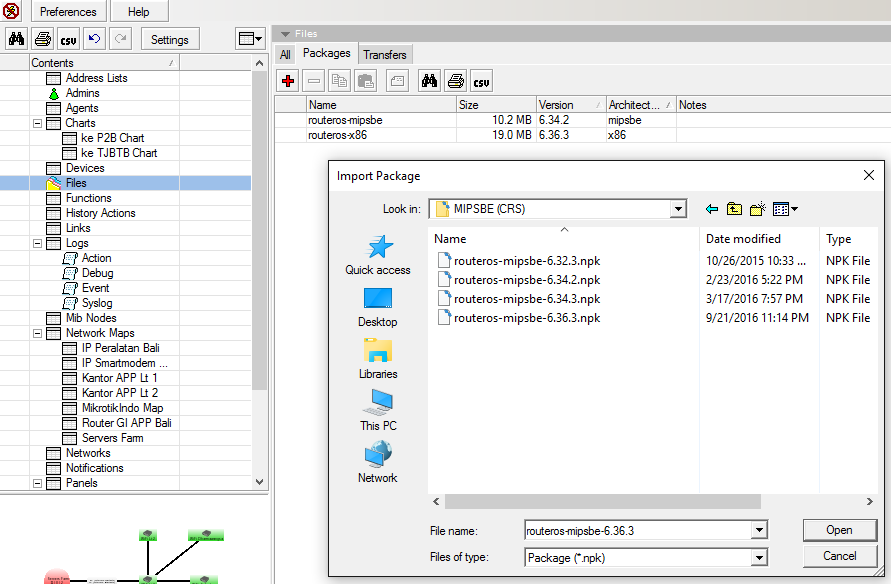The image size is (891, 584).
Task: Click the Open button in dialog
Action: [x=839, y=530]
